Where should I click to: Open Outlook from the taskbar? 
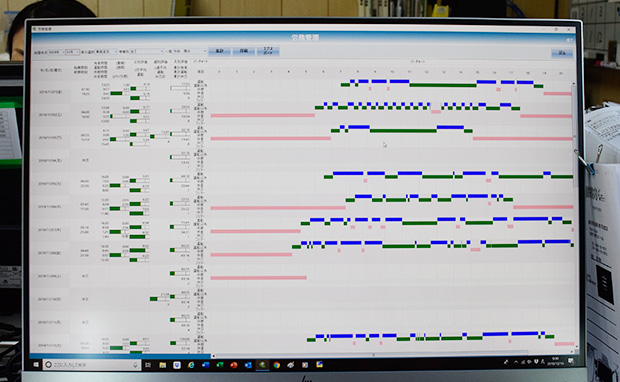point(248,365)
